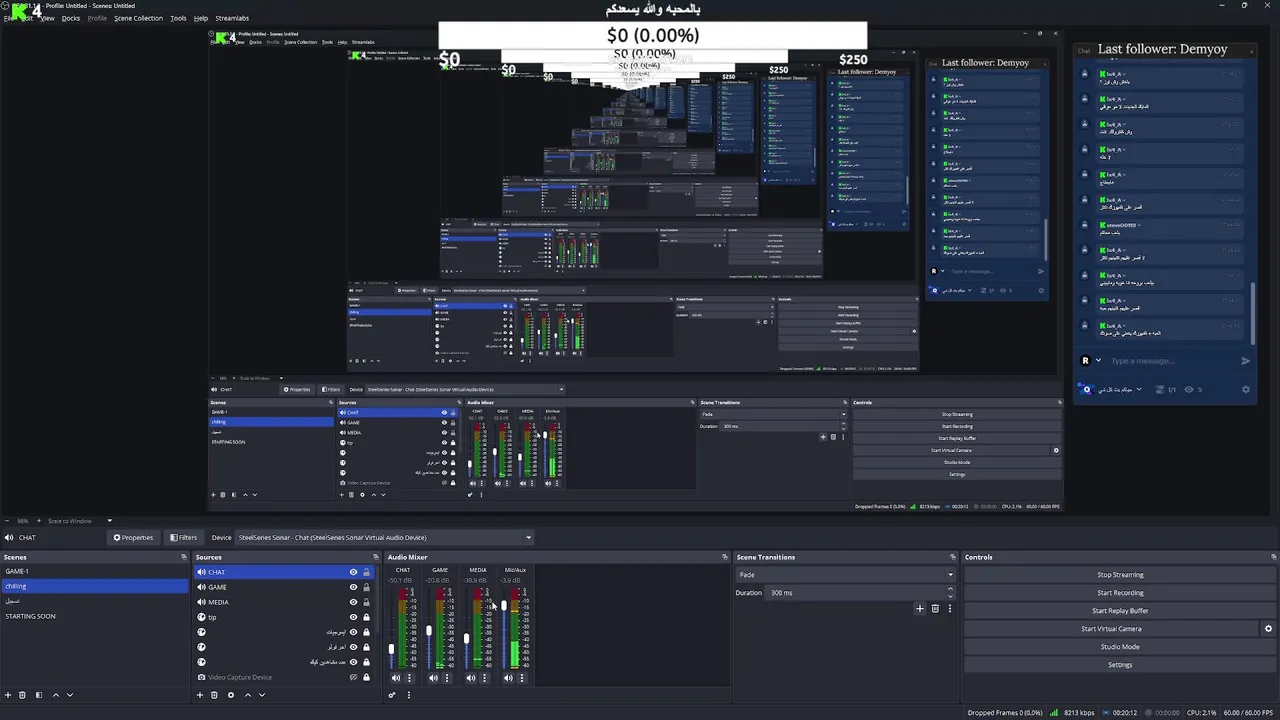Hide the GAME source with its eye icon

pyautogui.click(x=353, y=587)
